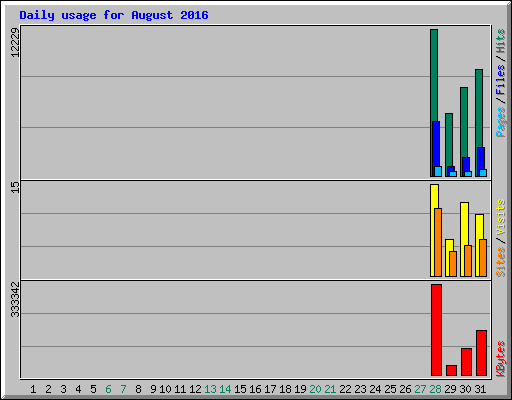Click green weekend day label 27
This screenshot has height=400, width=512.
(x=420, y=389)
